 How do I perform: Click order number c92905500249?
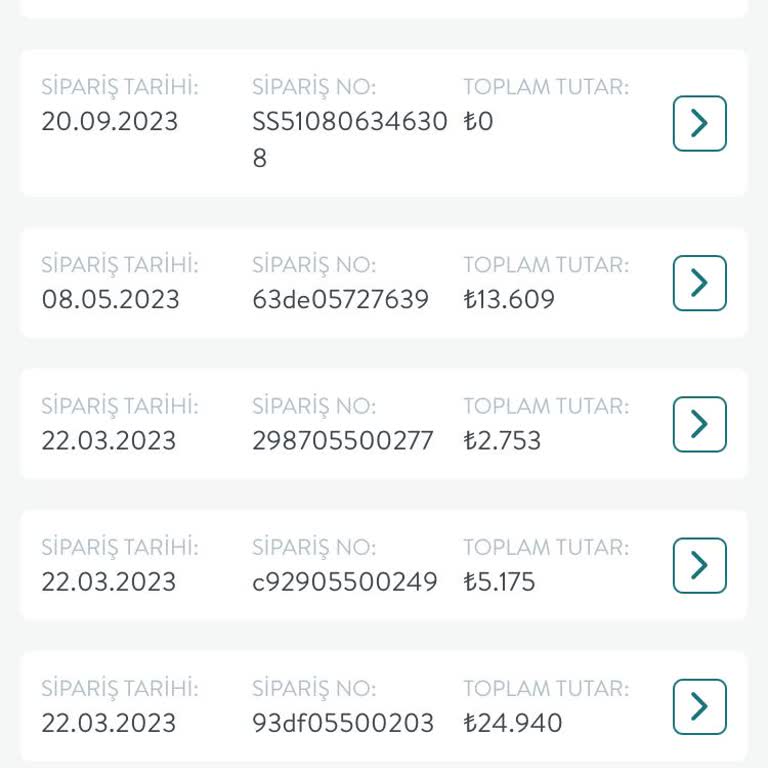click(x=345, y=581)
